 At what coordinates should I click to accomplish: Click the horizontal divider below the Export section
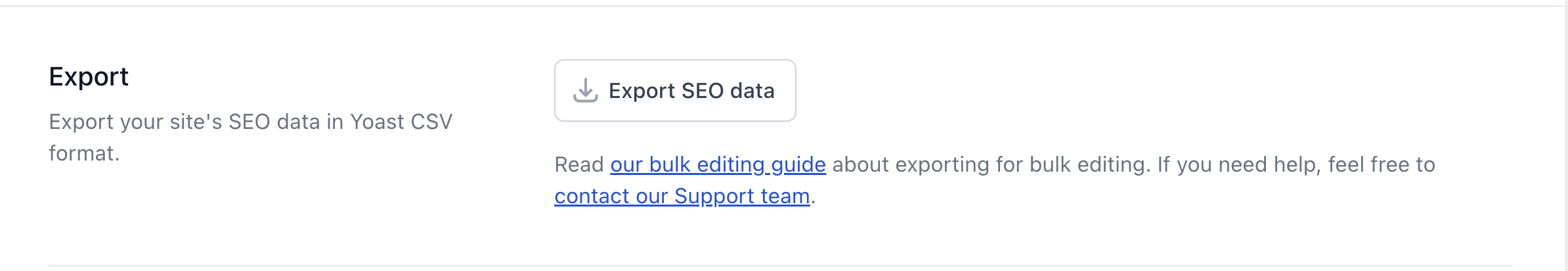click(780, 266)
